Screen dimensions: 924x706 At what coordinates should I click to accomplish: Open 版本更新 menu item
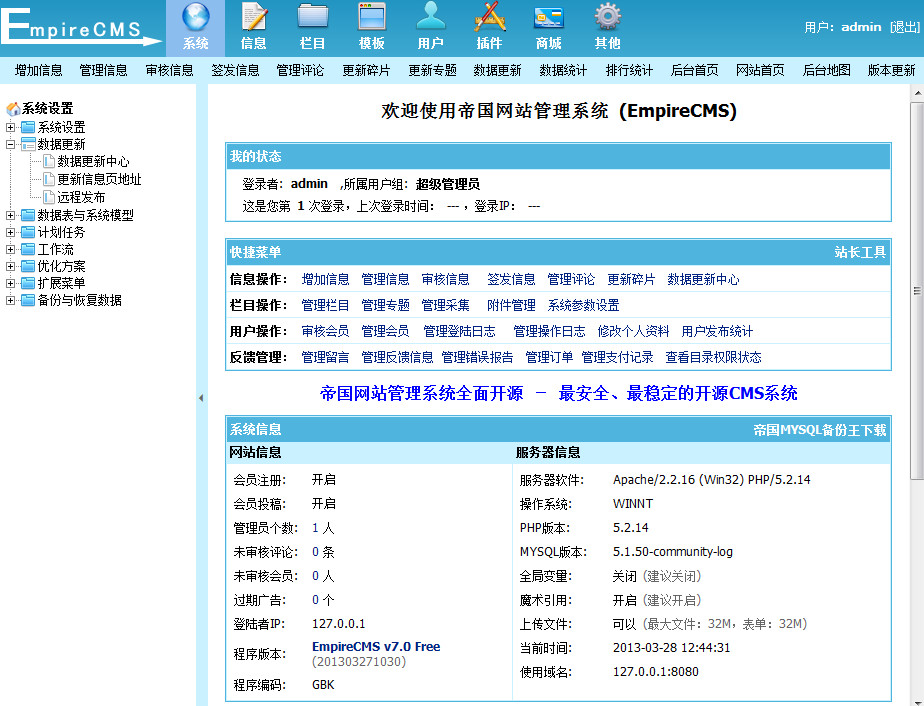tap(892, 71)
